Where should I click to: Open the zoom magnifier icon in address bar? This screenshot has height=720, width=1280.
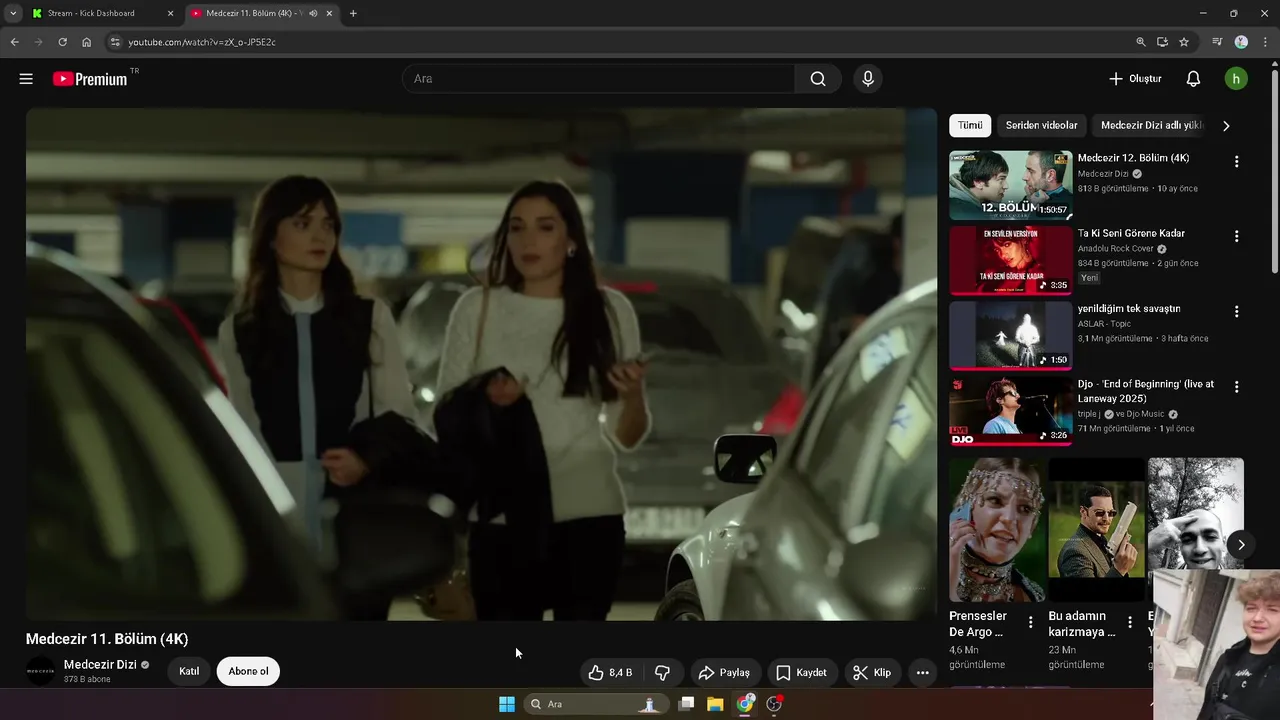coord(1141,42)
